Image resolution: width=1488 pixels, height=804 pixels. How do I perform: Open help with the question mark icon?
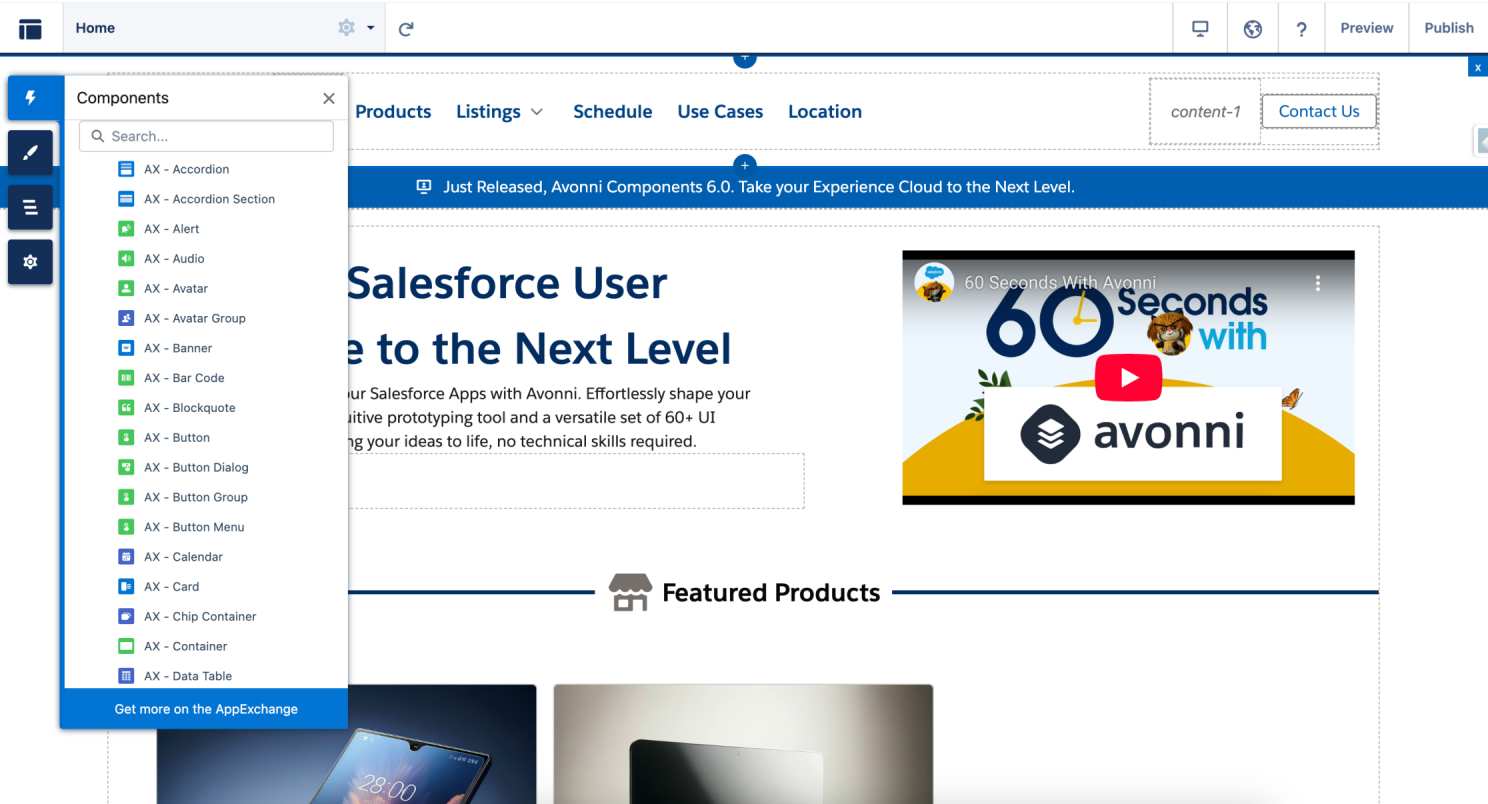(x=1301, y=29)
